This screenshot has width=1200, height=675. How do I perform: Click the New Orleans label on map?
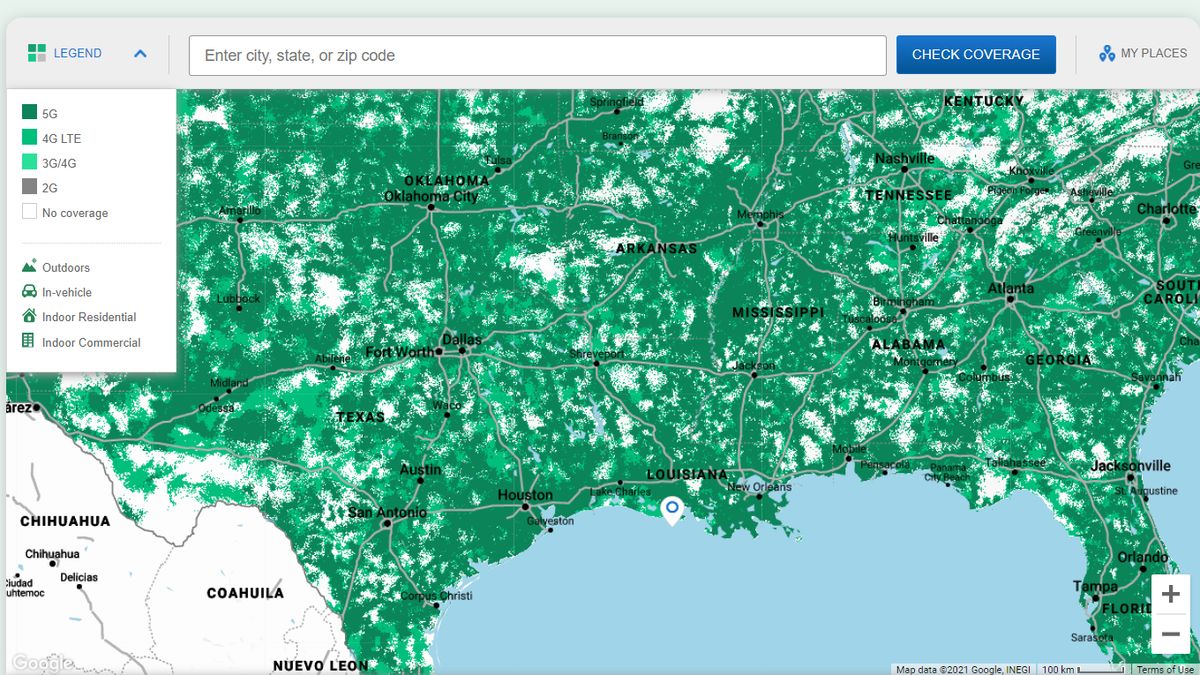[759, 487]
